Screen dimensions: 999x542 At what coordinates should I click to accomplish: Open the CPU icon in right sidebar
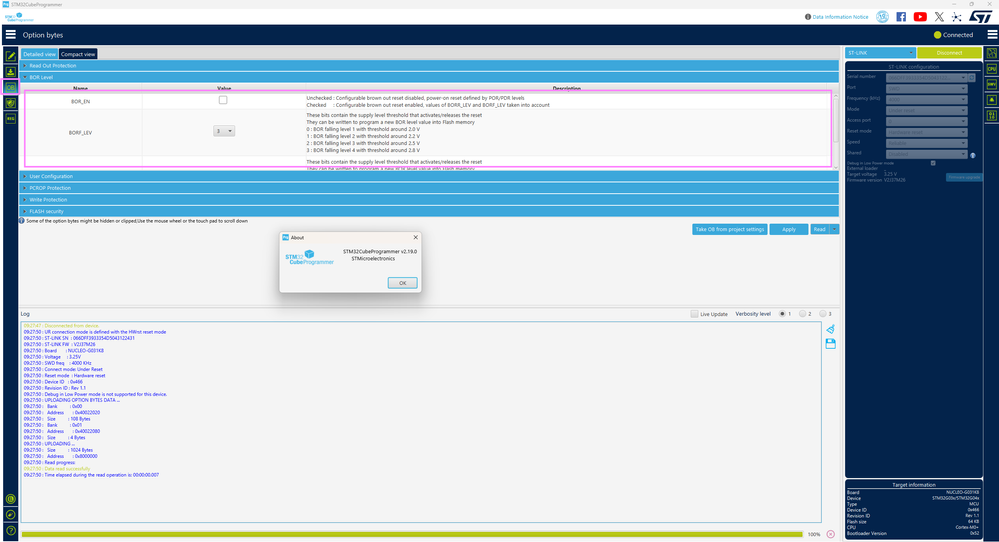(991, 69)
